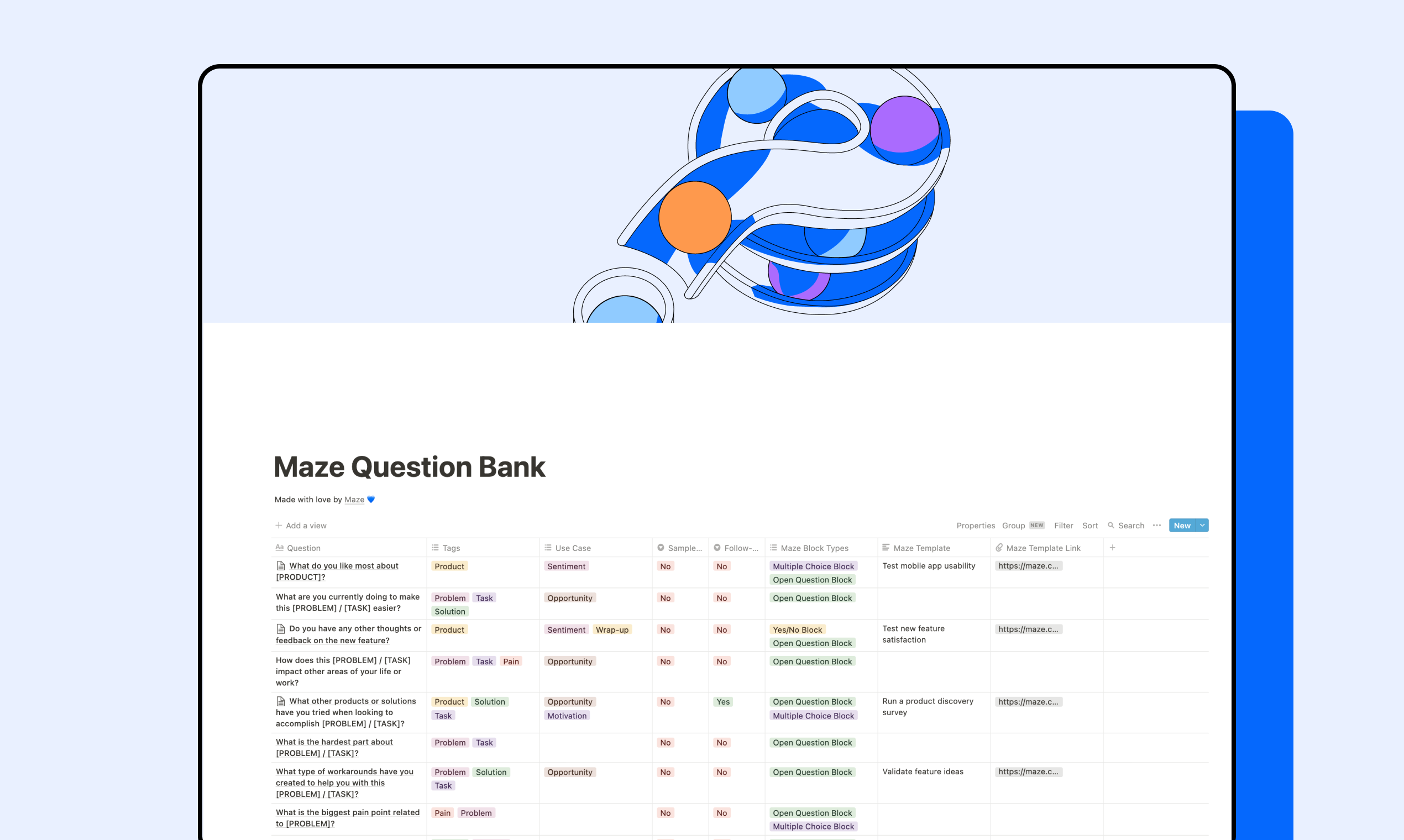Click the Properties icon in toolbar
The image size is (1404, 840).
point(975,524)
